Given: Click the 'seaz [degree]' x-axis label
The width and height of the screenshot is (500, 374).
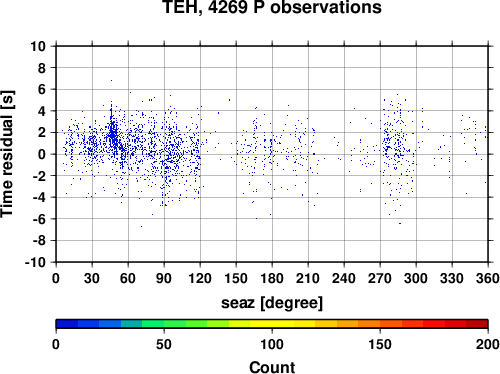Looking at the screenshot, I should (x=272, y=303).
